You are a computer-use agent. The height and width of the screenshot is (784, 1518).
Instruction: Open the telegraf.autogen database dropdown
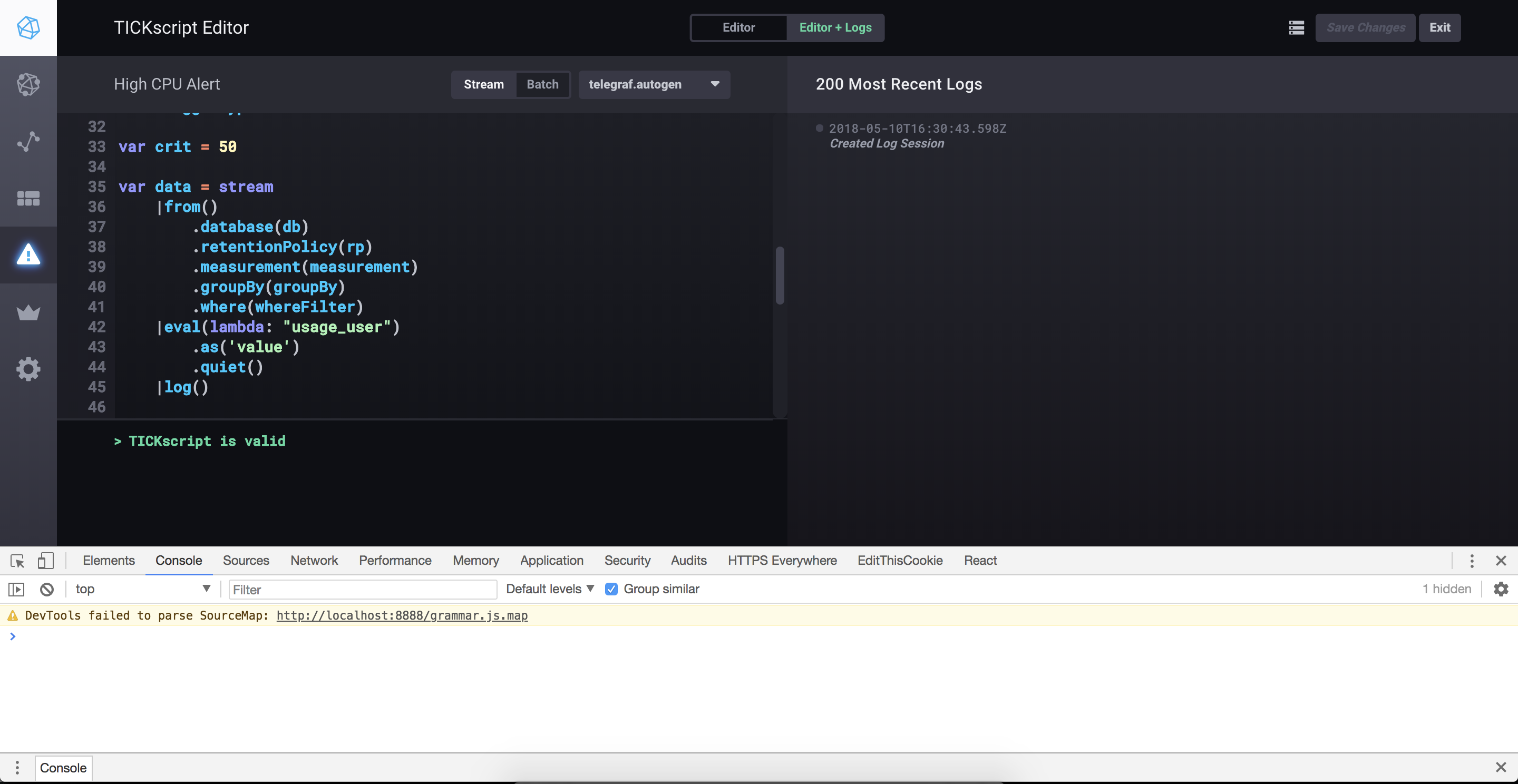click(654, 84)
